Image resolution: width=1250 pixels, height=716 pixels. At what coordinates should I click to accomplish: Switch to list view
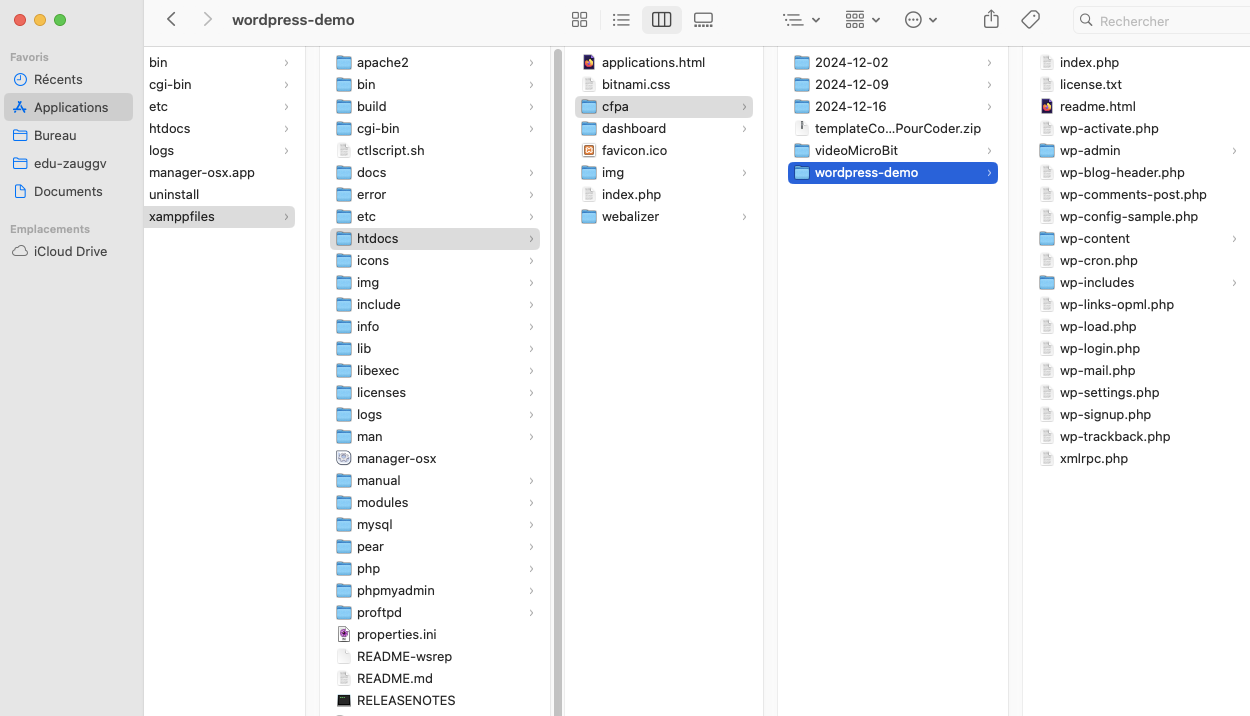coord(621,20)
